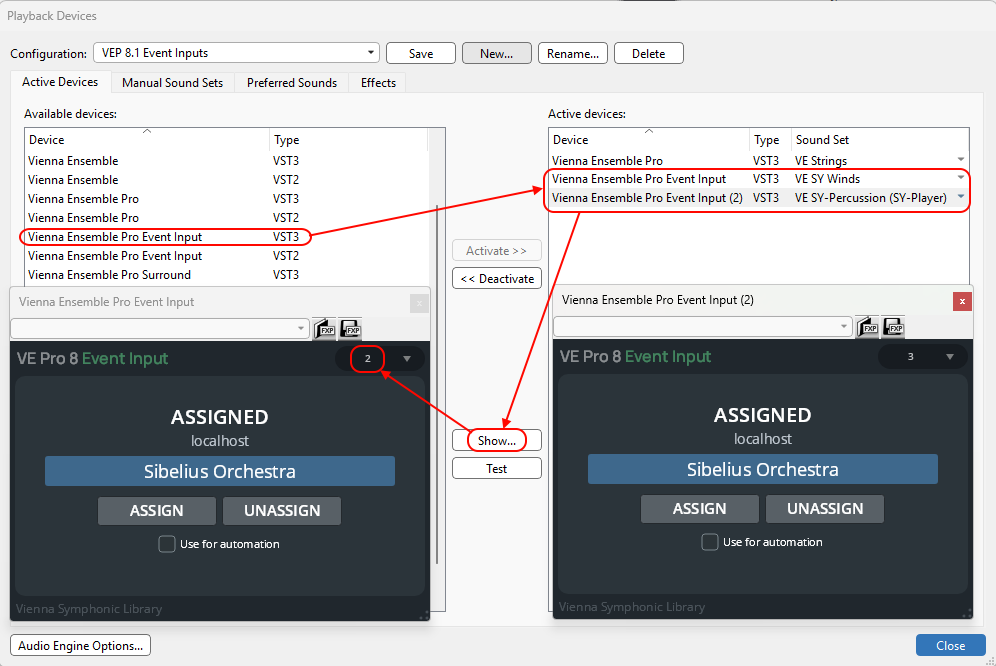Click the Save configuration button
This screenshot has height=666, width=996.
[421, 53]
